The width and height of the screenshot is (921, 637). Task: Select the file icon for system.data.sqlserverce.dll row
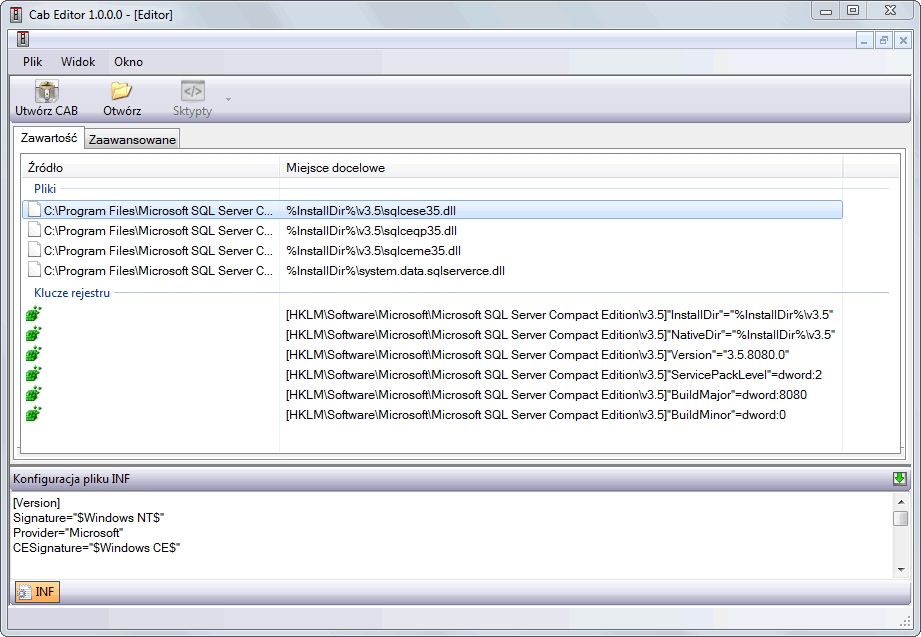tap(35, 270)
